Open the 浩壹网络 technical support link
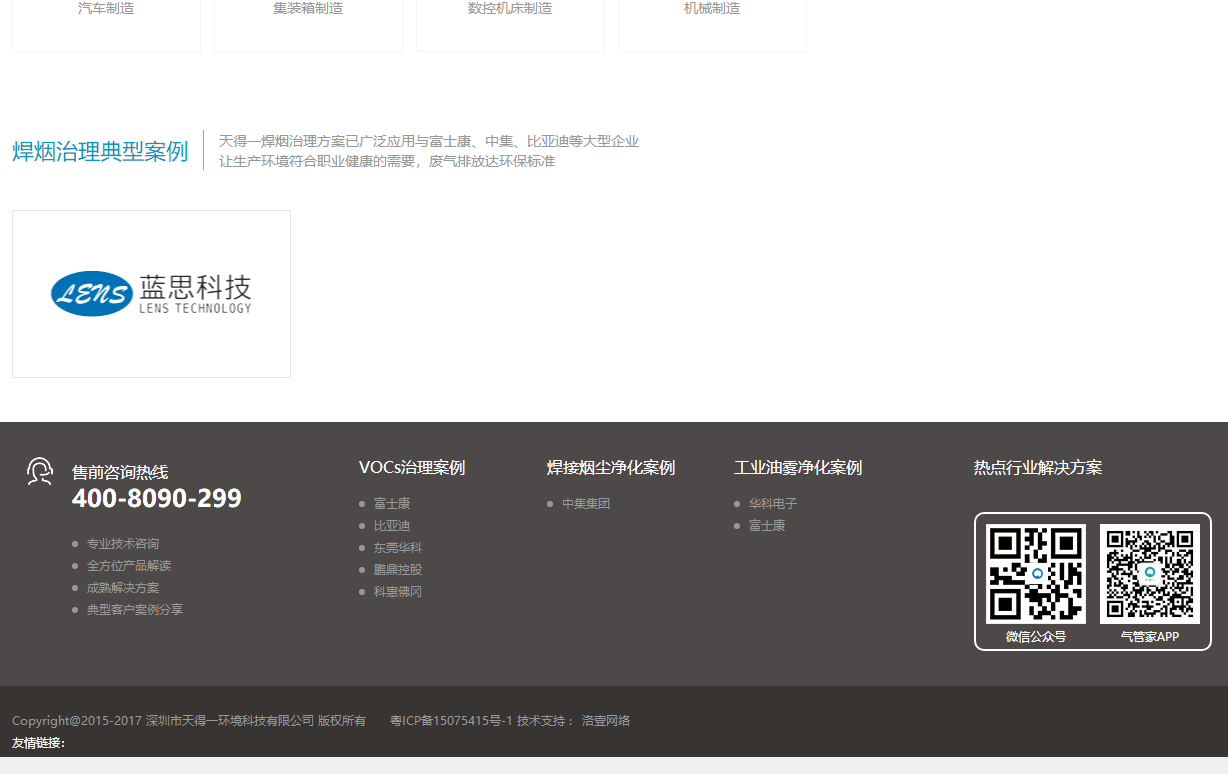This screenshot has width=1228, height=774. coord(607,720)
